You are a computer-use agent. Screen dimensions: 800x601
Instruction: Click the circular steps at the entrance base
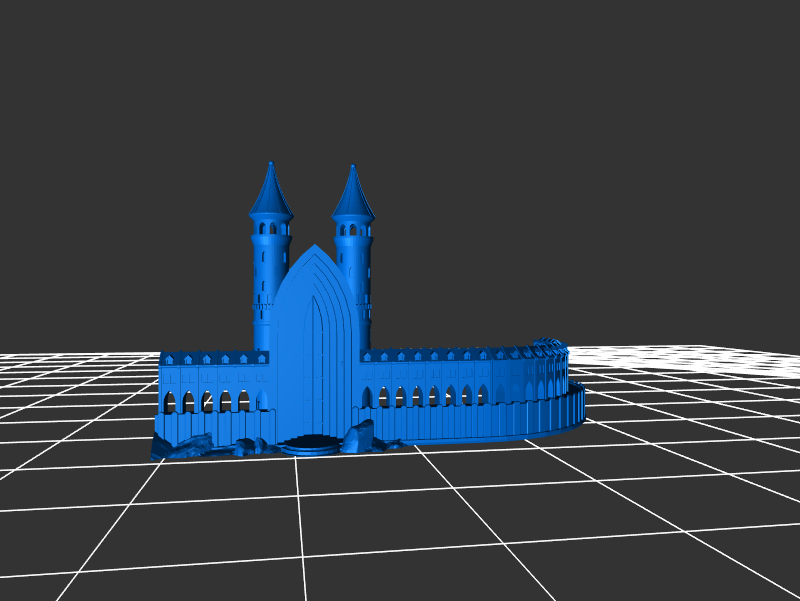pos(312,443)
